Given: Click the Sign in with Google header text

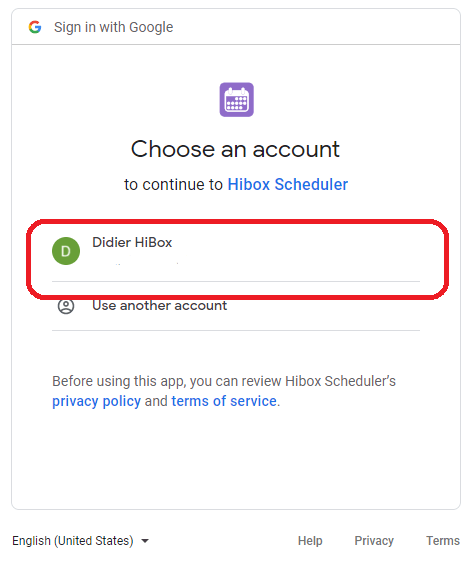Looking at the screenshot, I should click(x=113, y=27).
